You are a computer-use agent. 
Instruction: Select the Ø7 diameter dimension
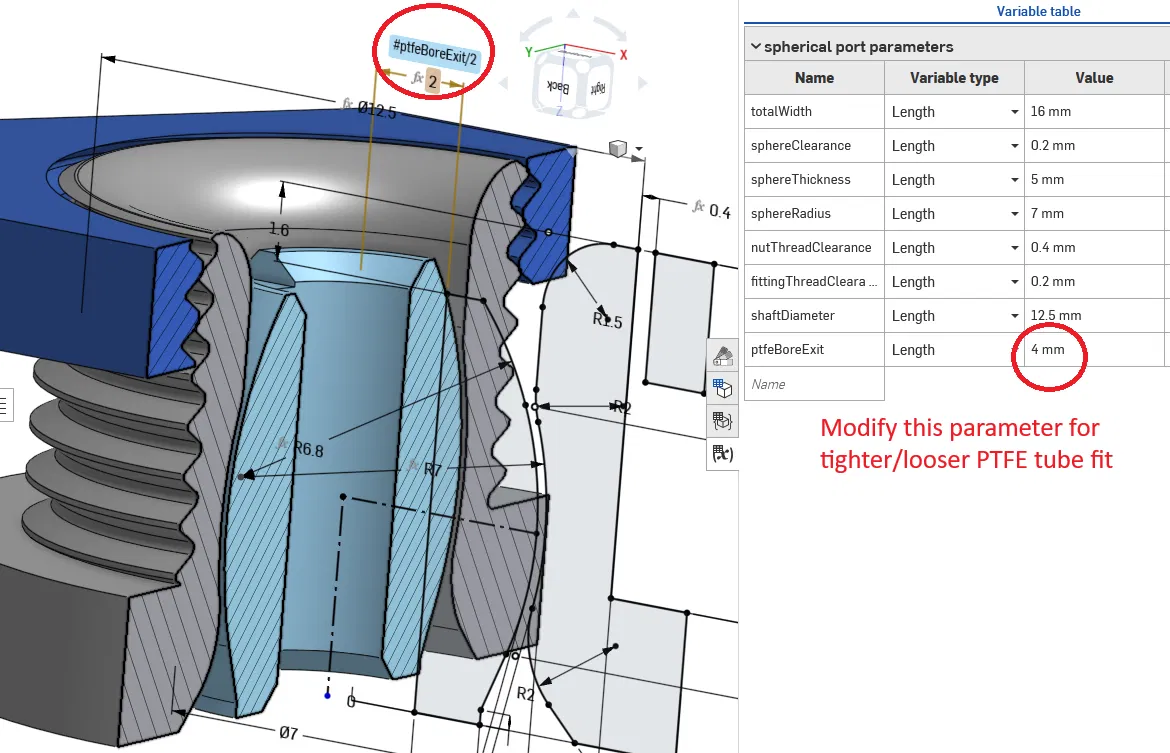tap(289, 734)
